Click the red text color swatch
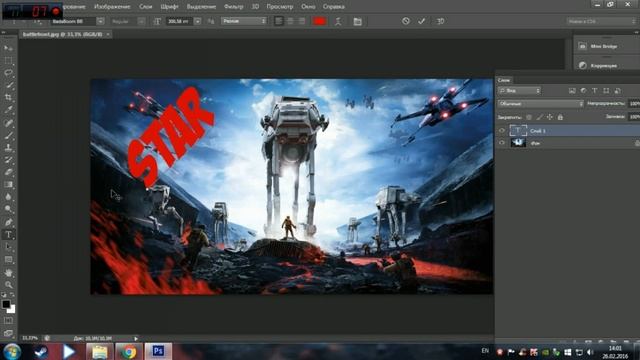 point(320,21)
